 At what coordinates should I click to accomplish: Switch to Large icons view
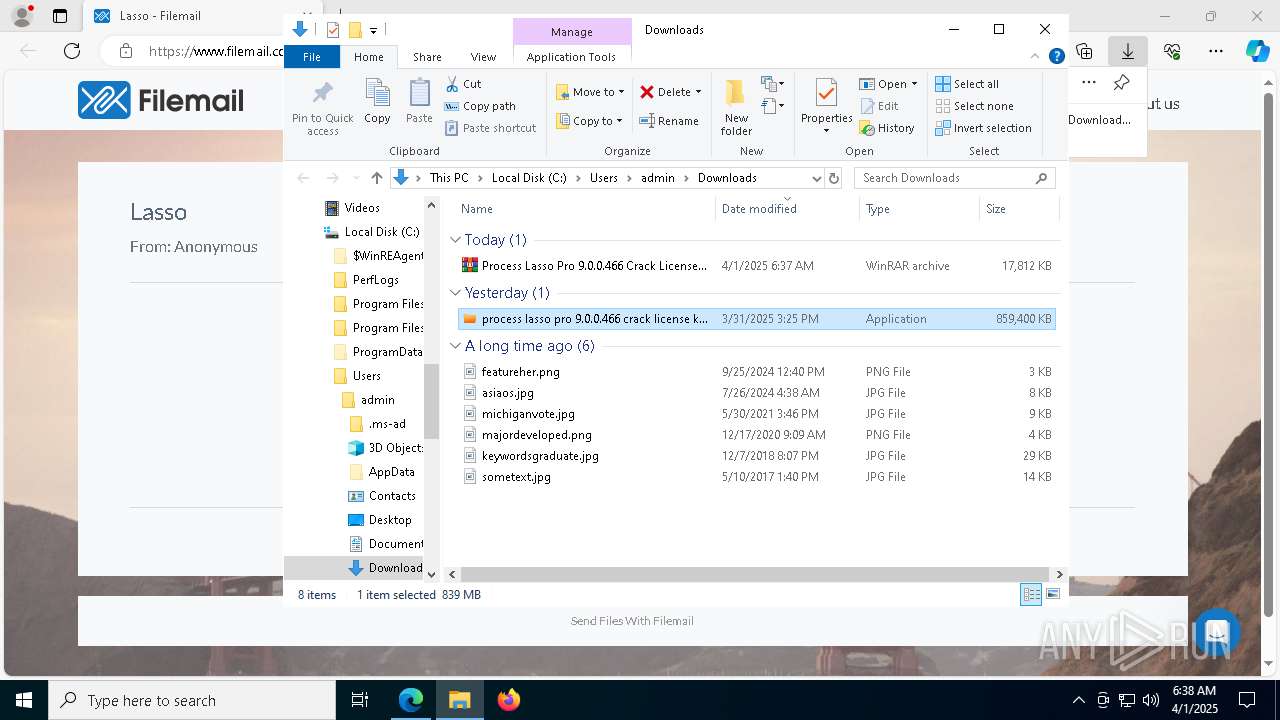coord(1053,595)
